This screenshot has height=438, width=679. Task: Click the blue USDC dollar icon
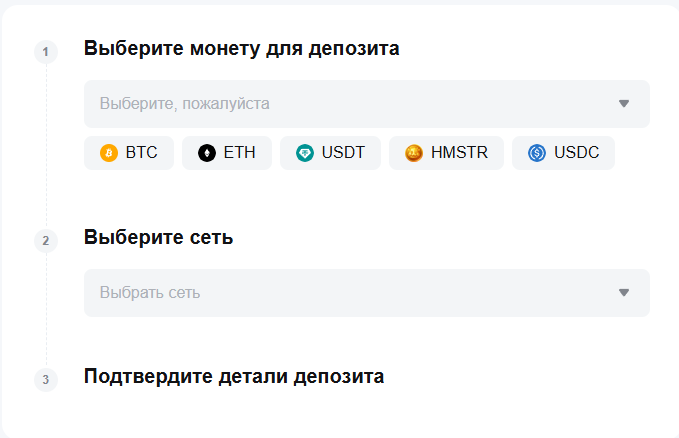click(x=537, y=153)
